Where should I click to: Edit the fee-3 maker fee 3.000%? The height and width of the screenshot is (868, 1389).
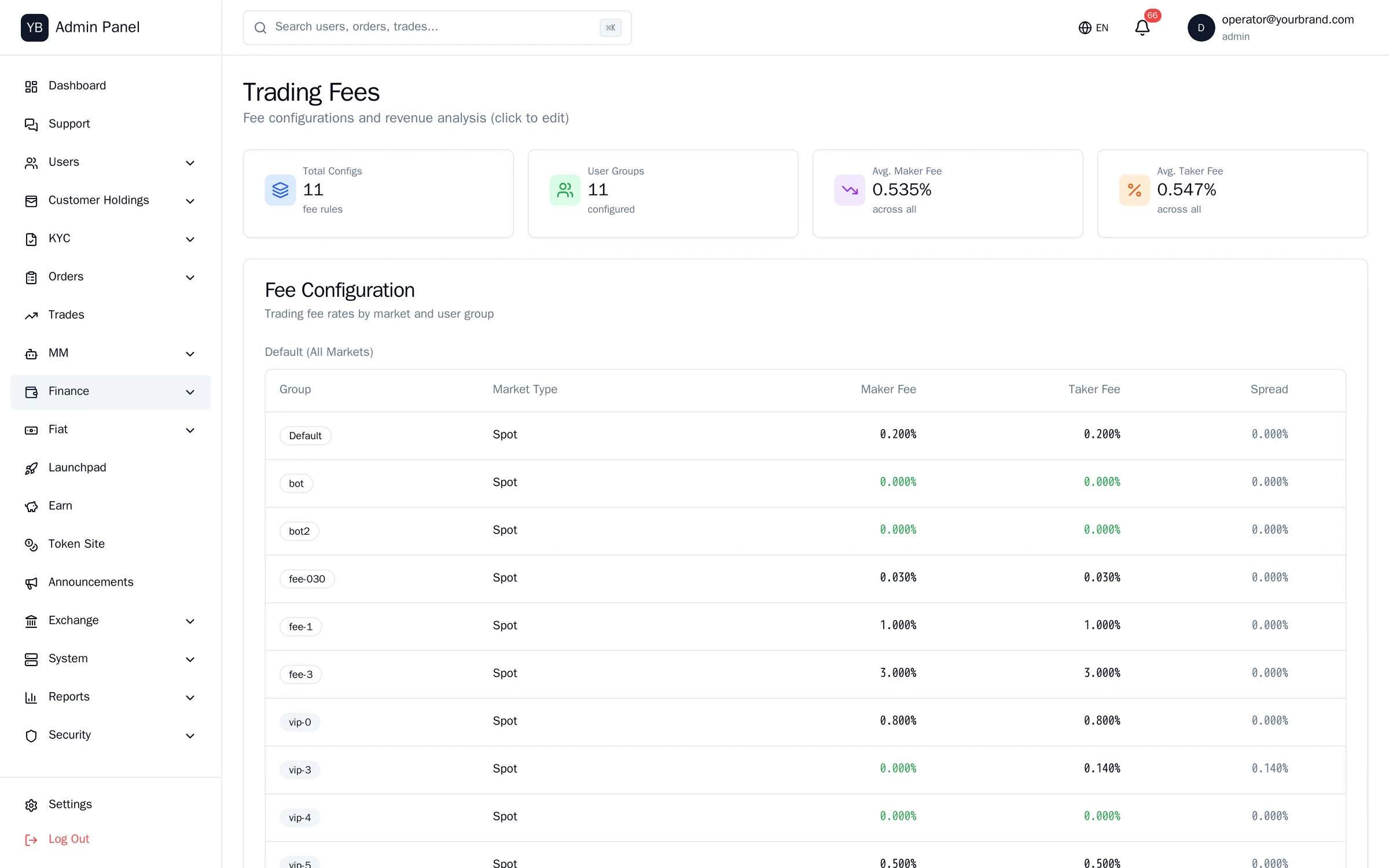pos(898,673)
